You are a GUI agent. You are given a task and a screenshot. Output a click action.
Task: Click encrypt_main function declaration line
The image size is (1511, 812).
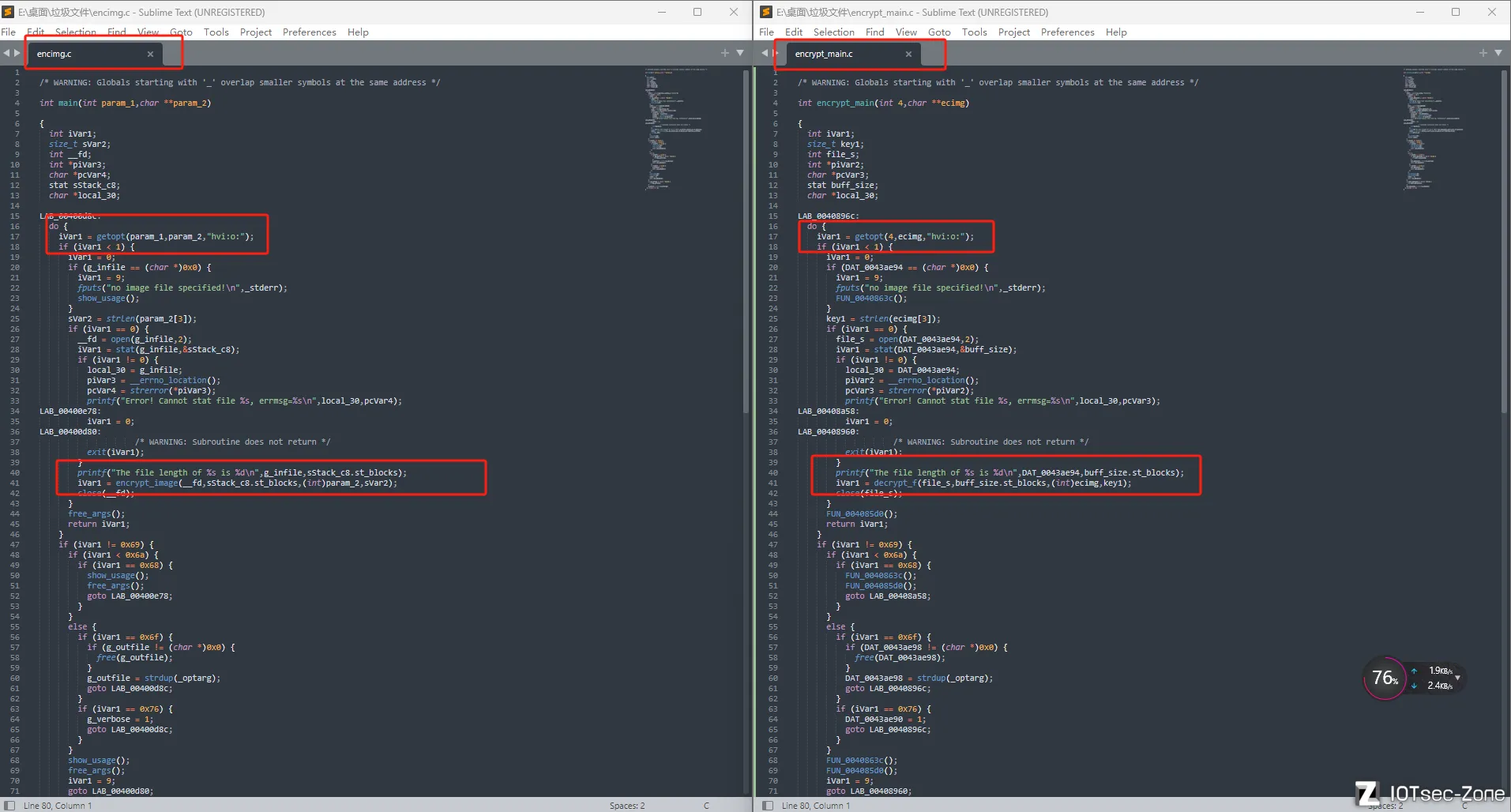pyautogui.click(x=883, y=103)
